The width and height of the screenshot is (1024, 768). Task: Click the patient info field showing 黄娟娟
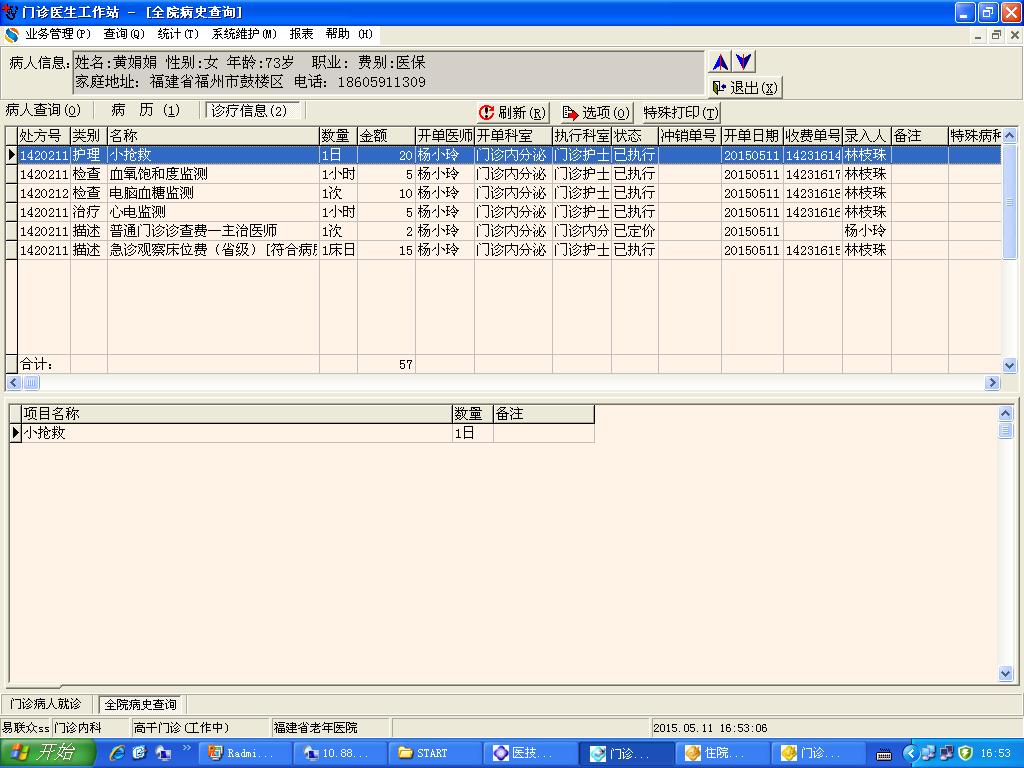[x=388, y=72]
